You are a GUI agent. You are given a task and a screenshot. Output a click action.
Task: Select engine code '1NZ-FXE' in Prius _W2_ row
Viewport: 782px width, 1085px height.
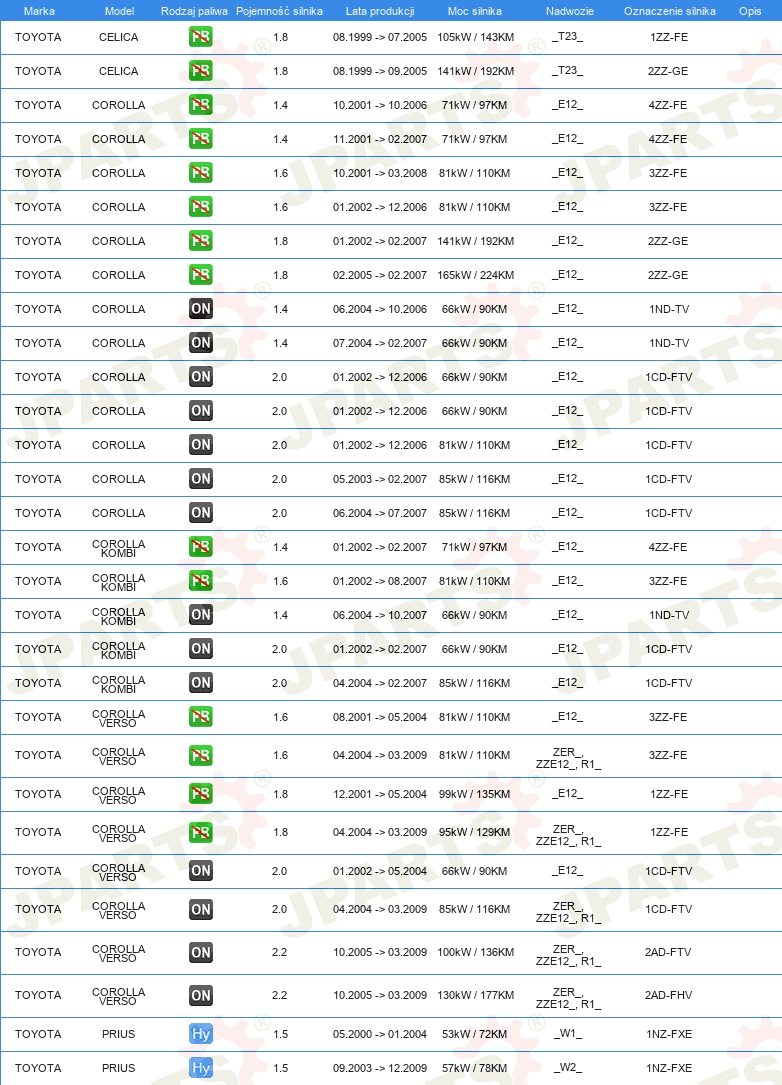[669, 1068]
